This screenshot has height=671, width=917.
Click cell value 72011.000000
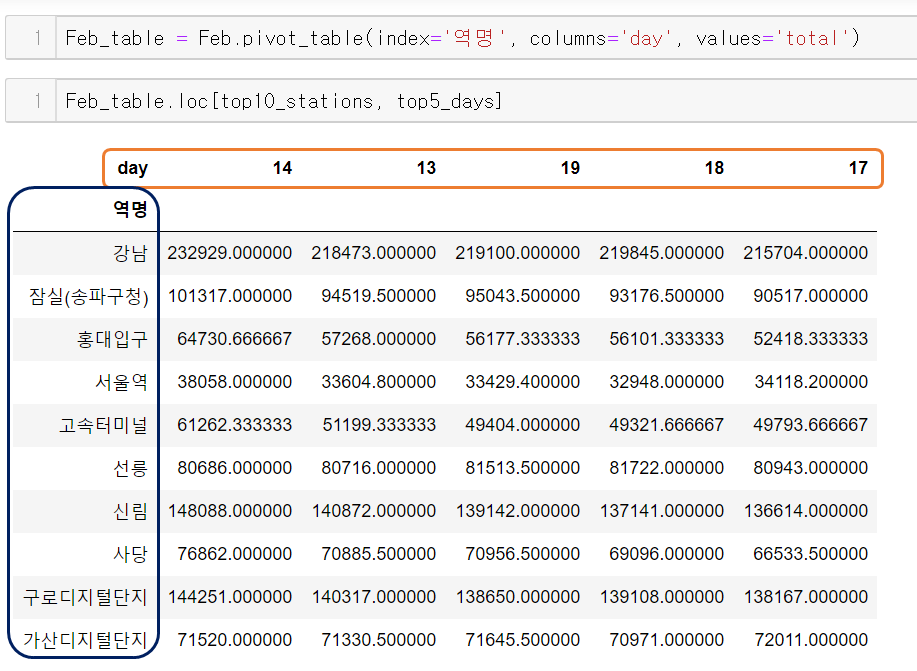click(811, 640)
